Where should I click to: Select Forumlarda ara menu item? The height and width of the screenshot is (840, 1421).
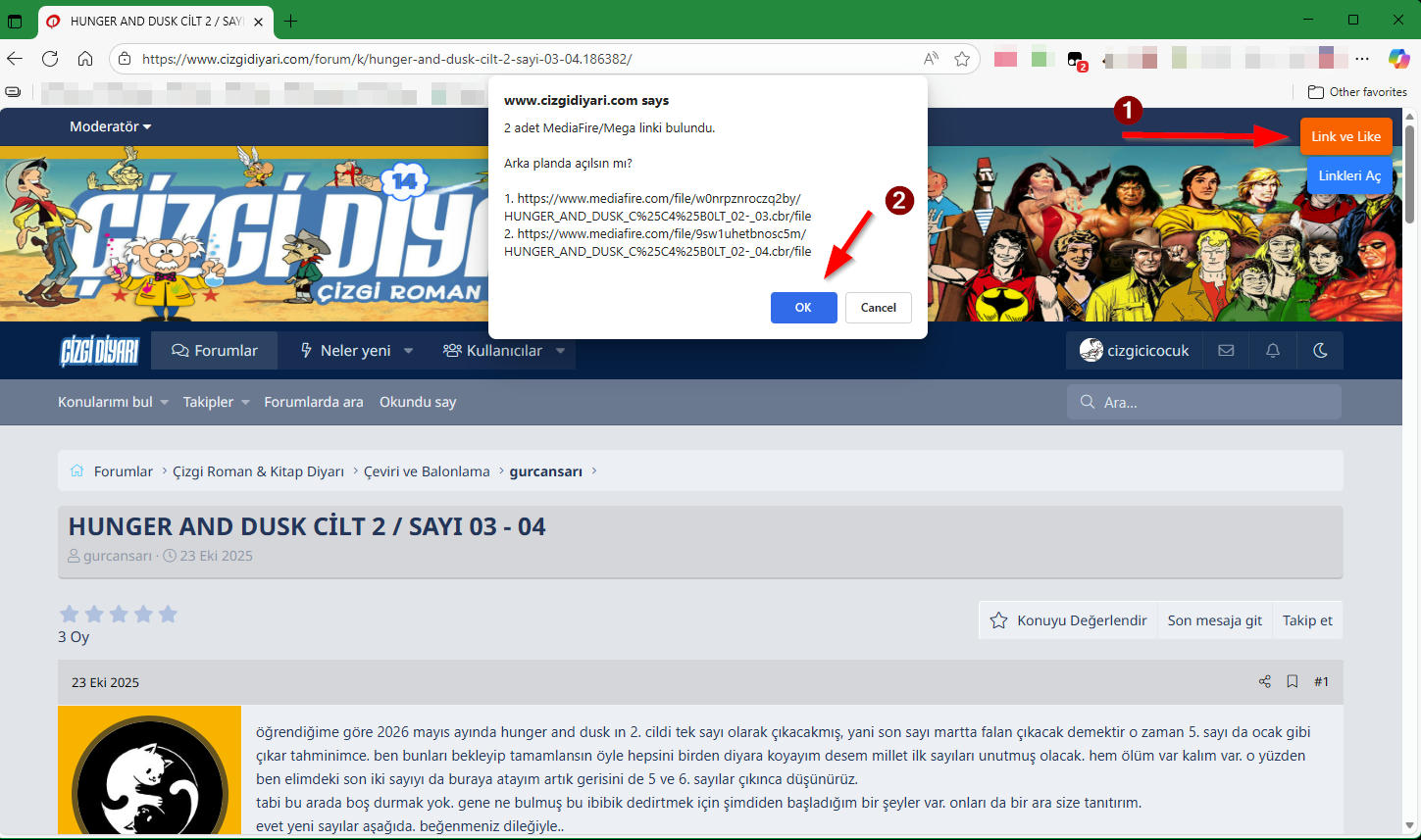point(314,402)
